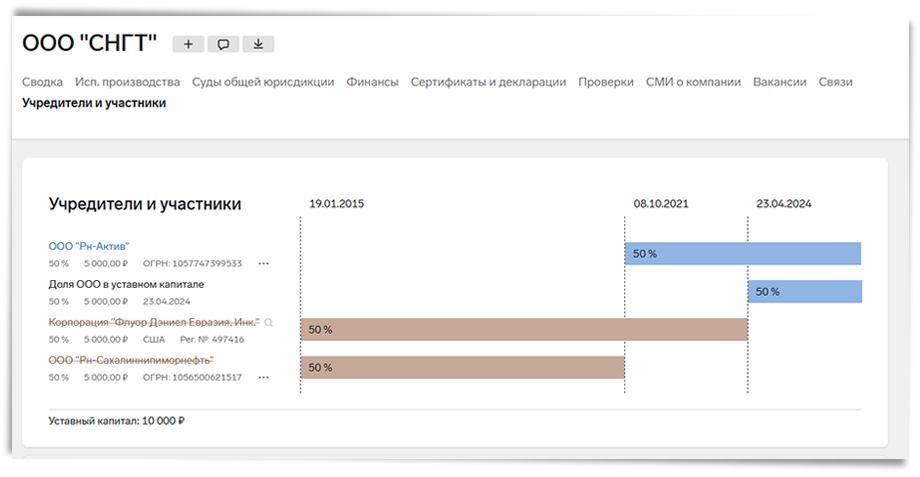Click magnifier icon beside Корпорация Флуор Дэниел Евразия
The height and width of the screenshot is (477, 920).
(269, 323)
